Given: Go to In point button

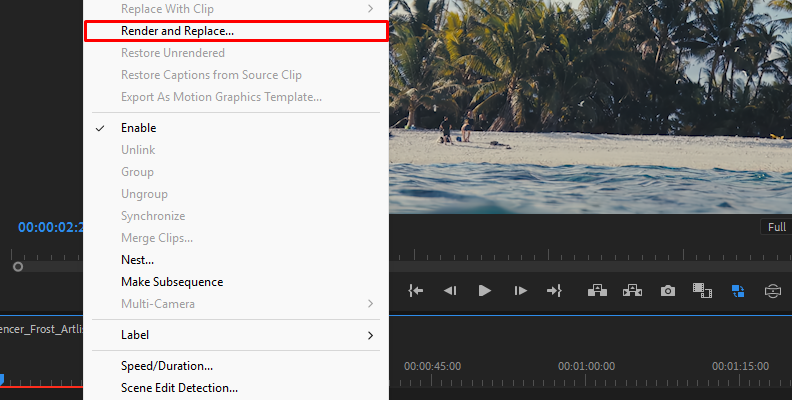Looking at the screenshot, I should click(x=415, y=290).
